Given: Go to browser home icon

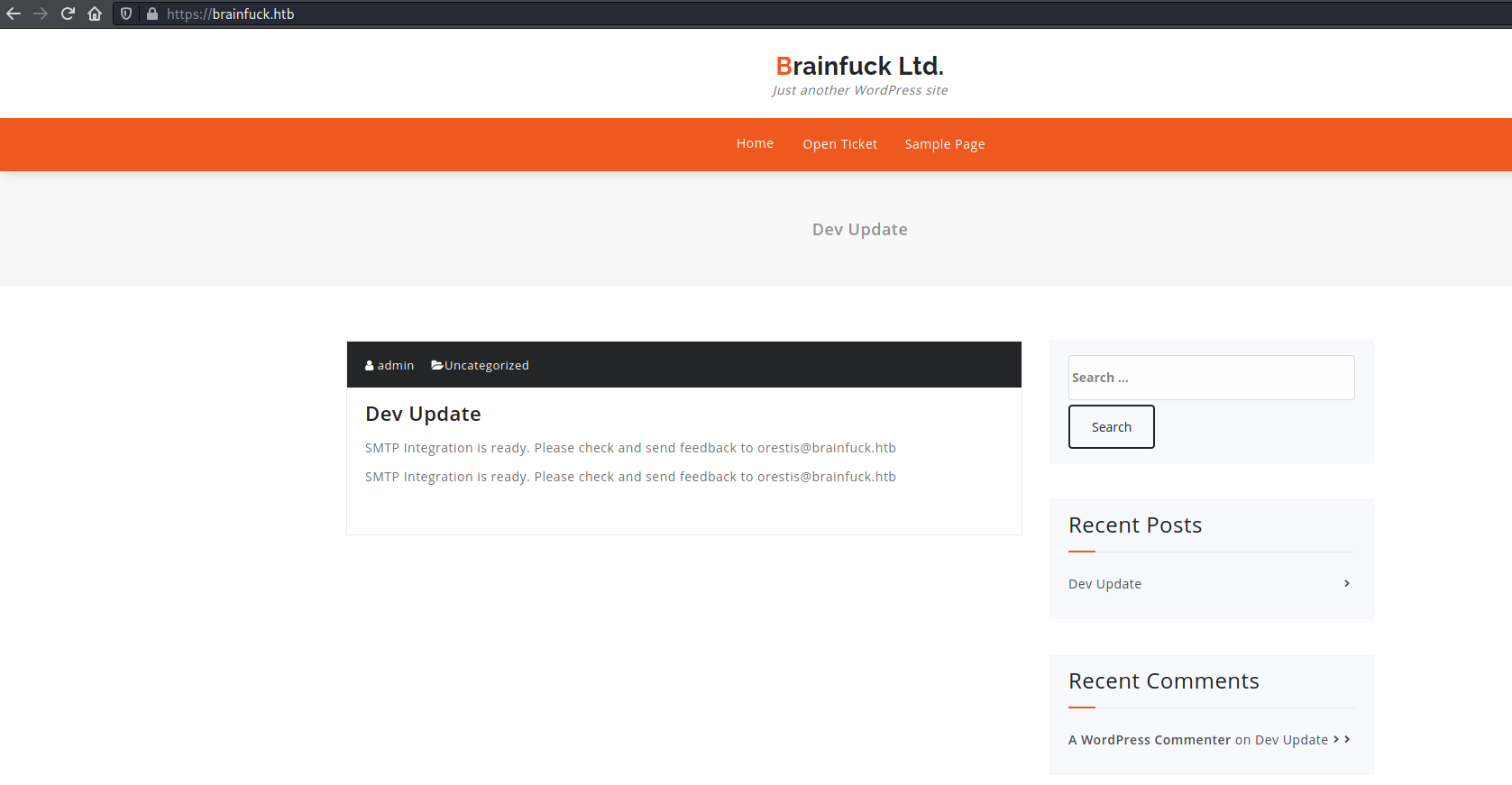Looking at the screenshot, I should 95,14.
